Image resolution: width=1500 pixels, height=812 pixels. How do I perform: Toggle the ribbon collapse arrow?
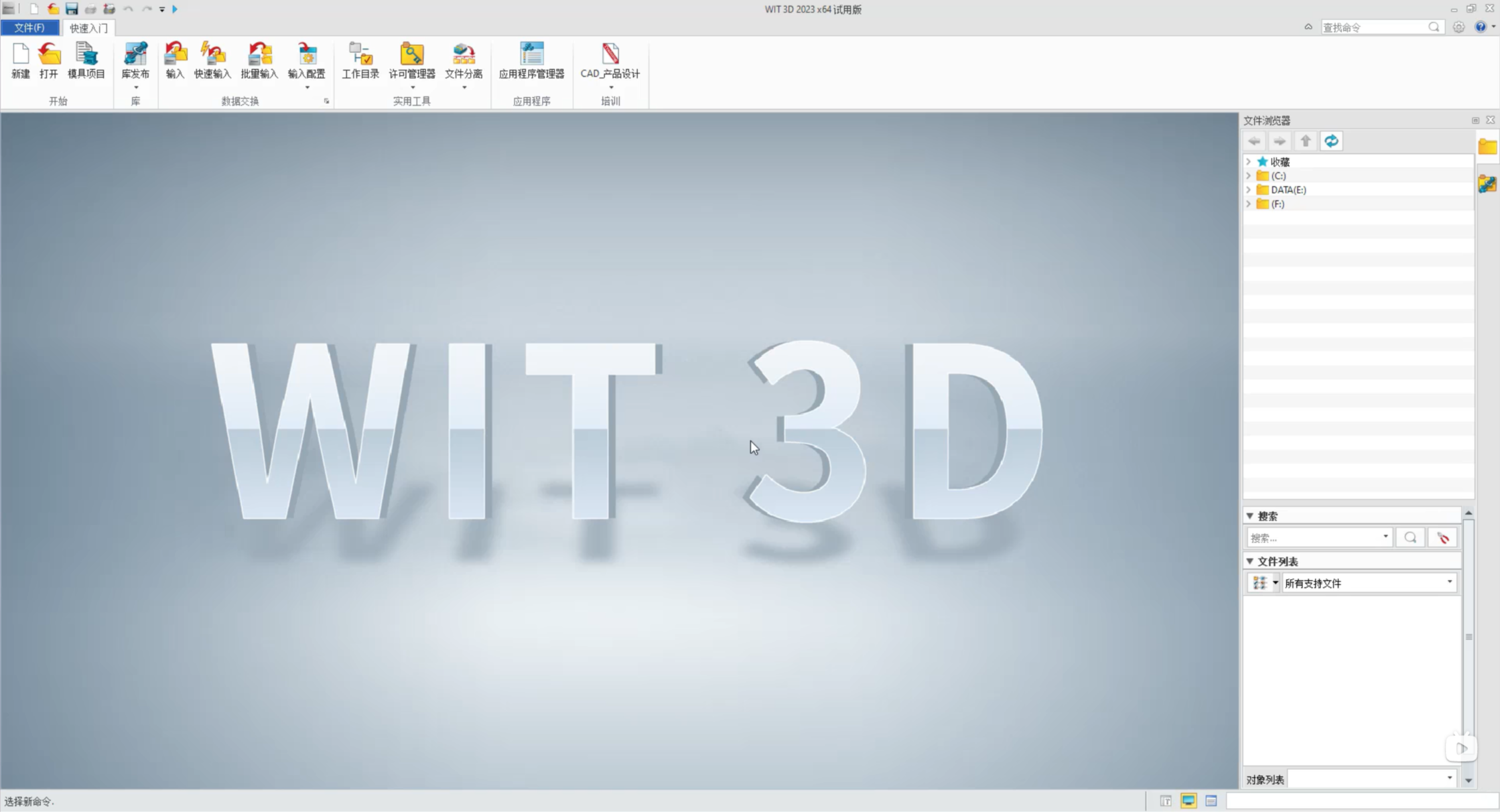point(1308,27)
